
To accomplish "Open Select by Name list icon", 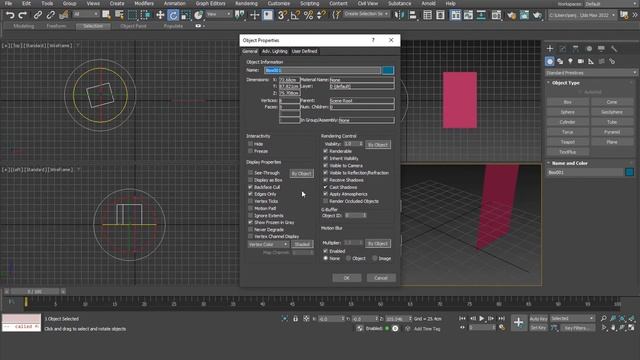I will 119,15.
